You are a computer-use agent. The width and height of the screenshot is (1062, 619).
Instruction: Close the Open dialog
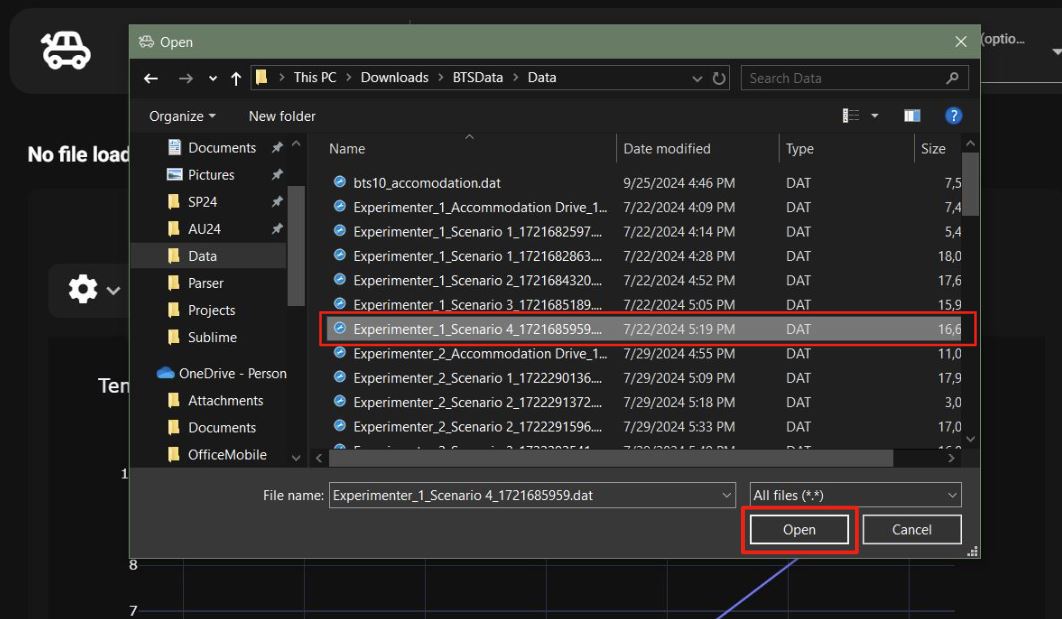point(960,42)
